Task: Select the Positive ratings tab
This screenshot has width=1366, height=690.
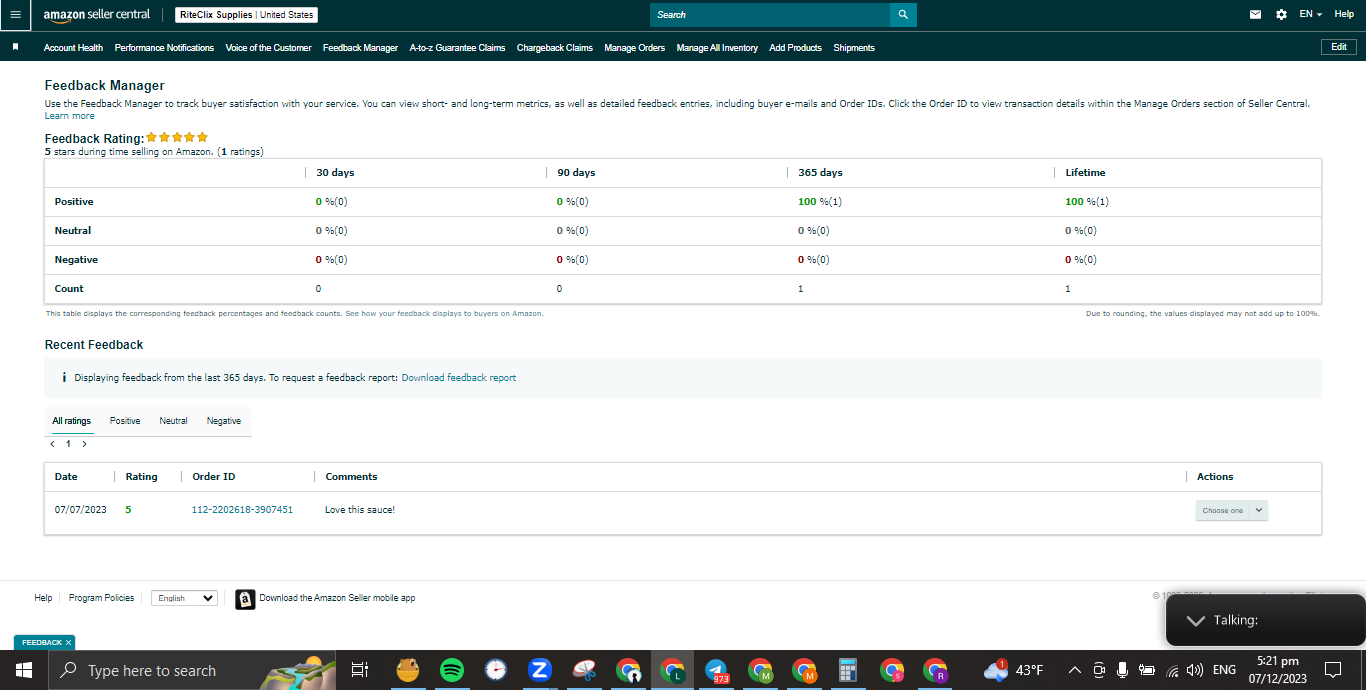Action: click(x=125, y=421)
